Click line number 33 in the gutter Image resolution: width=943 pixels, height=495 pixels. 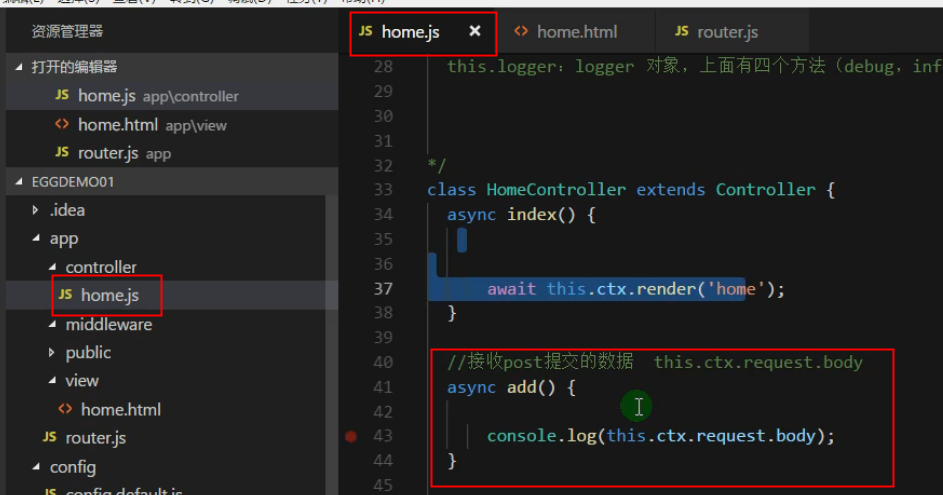[x=383, y=189]
